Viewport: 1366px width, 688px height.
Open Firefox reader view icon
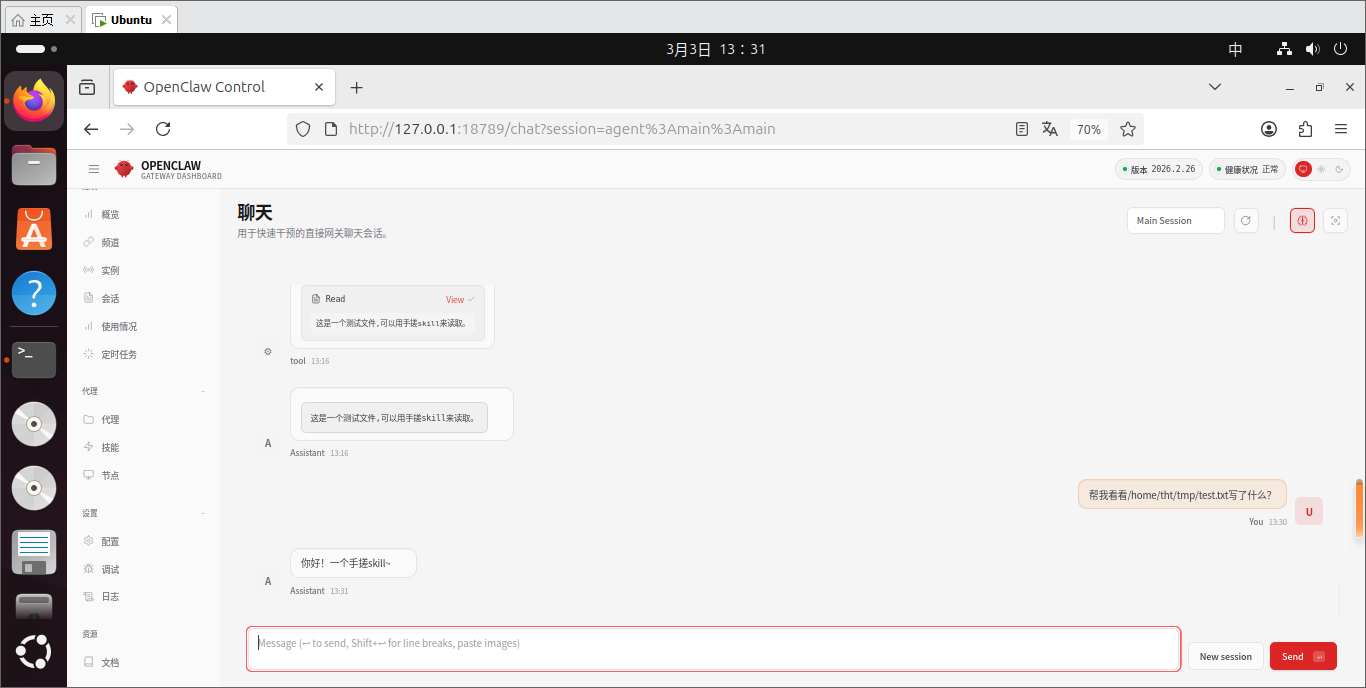(1021, 129)
